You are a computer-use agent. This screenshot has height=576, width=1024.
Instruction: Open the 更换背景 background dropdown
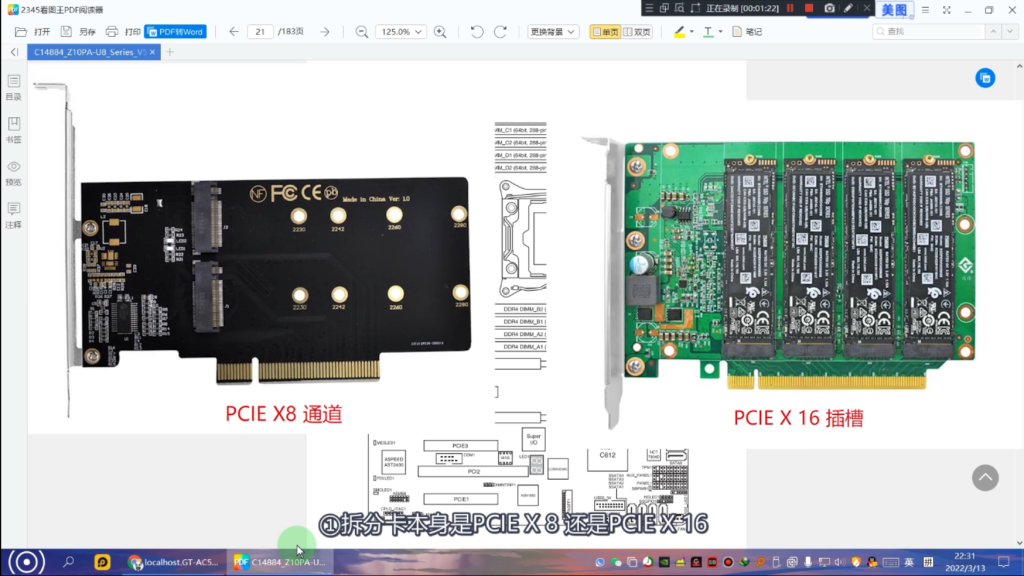553,32
